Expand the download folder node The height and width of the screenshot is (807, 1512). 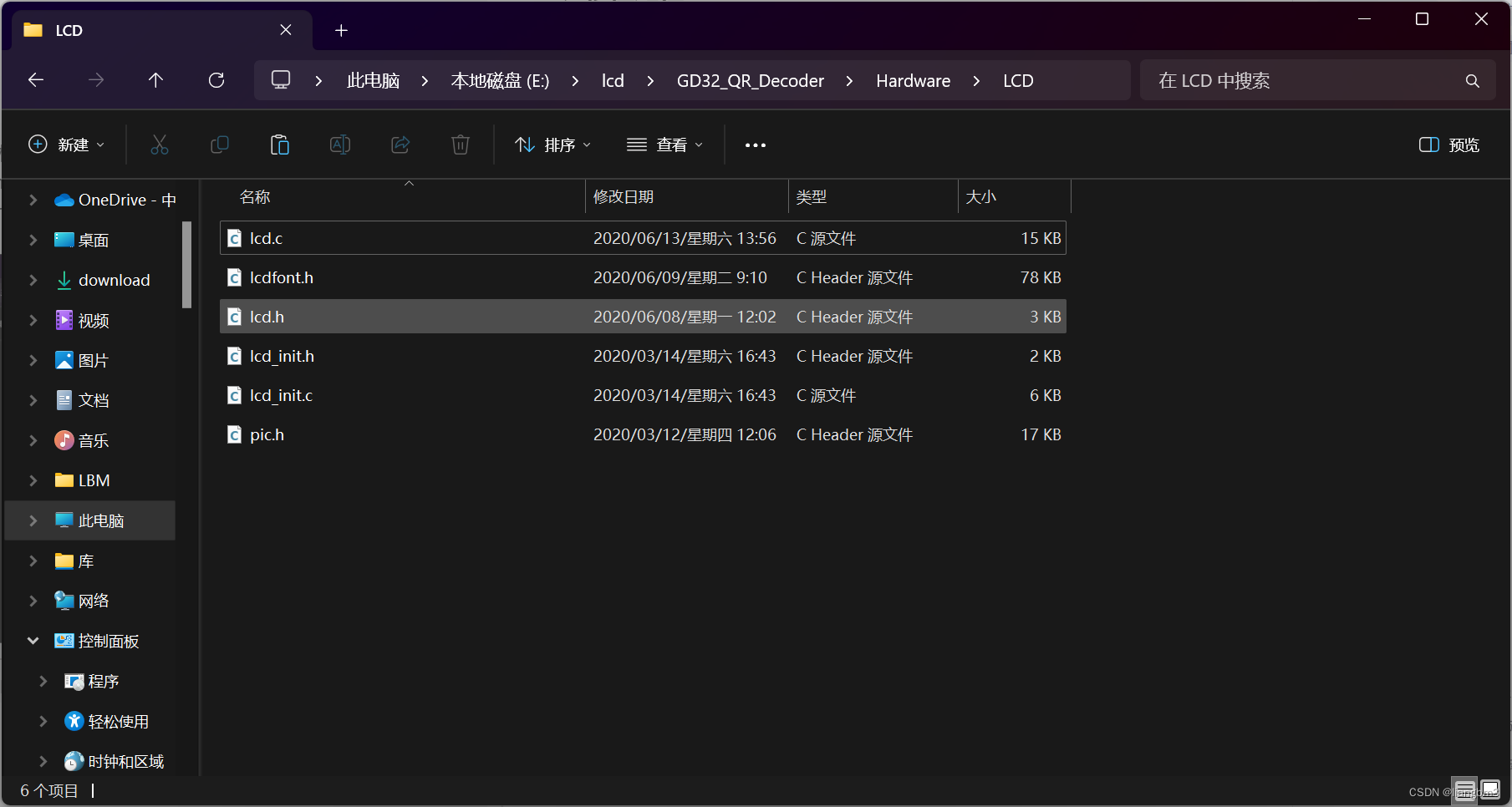pyautogui.click(x=33, y=280)
